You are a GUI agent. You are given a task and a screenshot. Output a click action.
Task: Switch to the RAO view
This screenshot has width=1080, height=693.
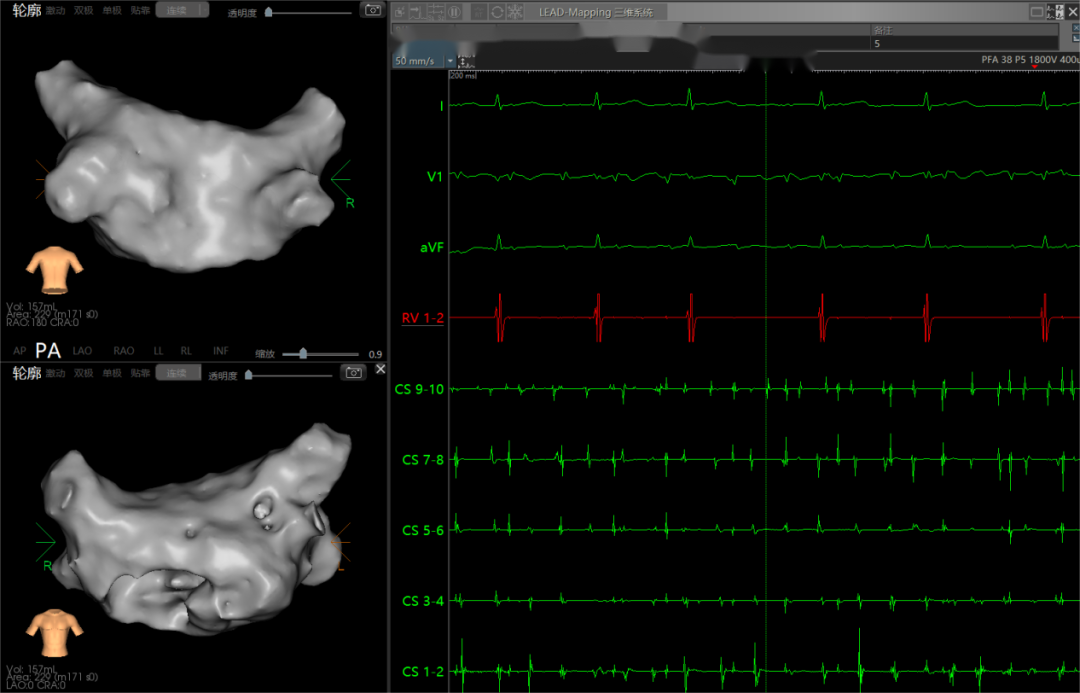coord(123,351)
